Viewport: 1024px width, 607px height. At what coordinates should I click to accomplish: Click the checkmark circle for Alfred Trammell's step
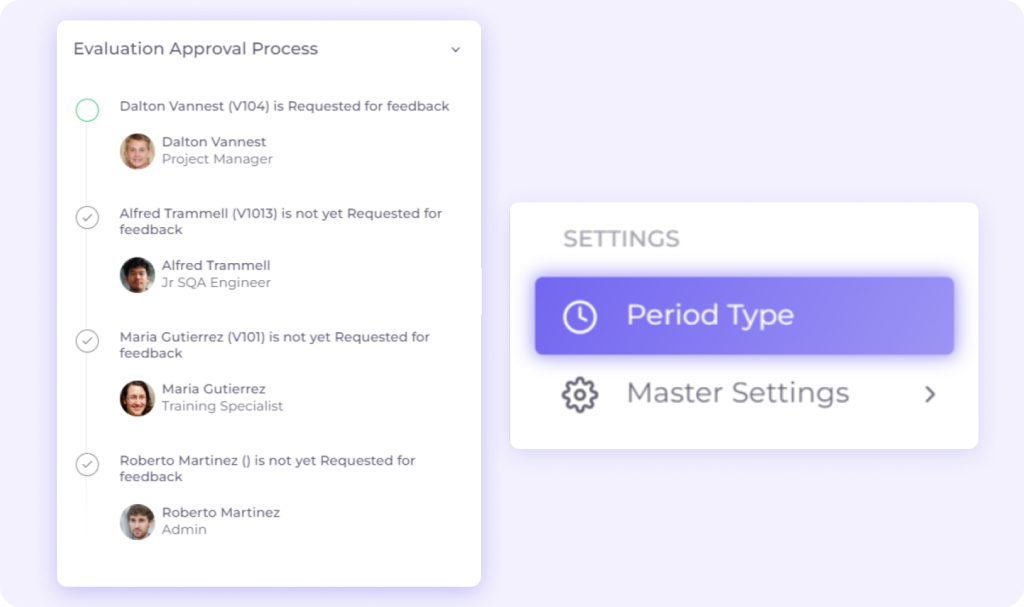click(88, 217)
